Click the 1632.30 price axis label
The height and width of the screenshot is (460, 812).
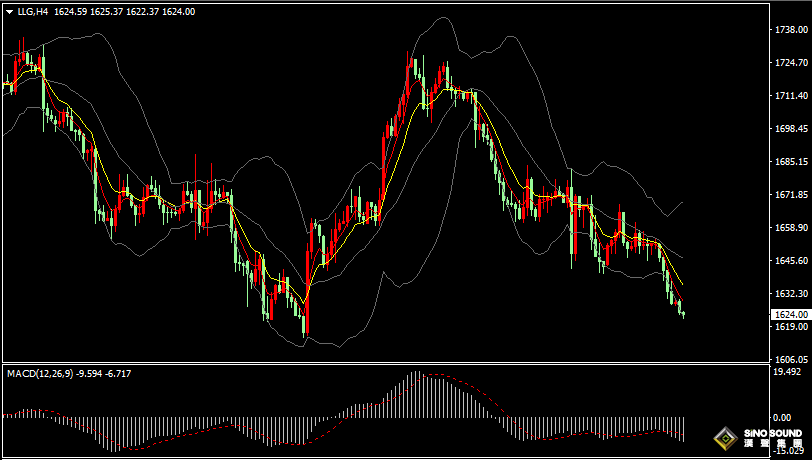click(x=791, y=294)
